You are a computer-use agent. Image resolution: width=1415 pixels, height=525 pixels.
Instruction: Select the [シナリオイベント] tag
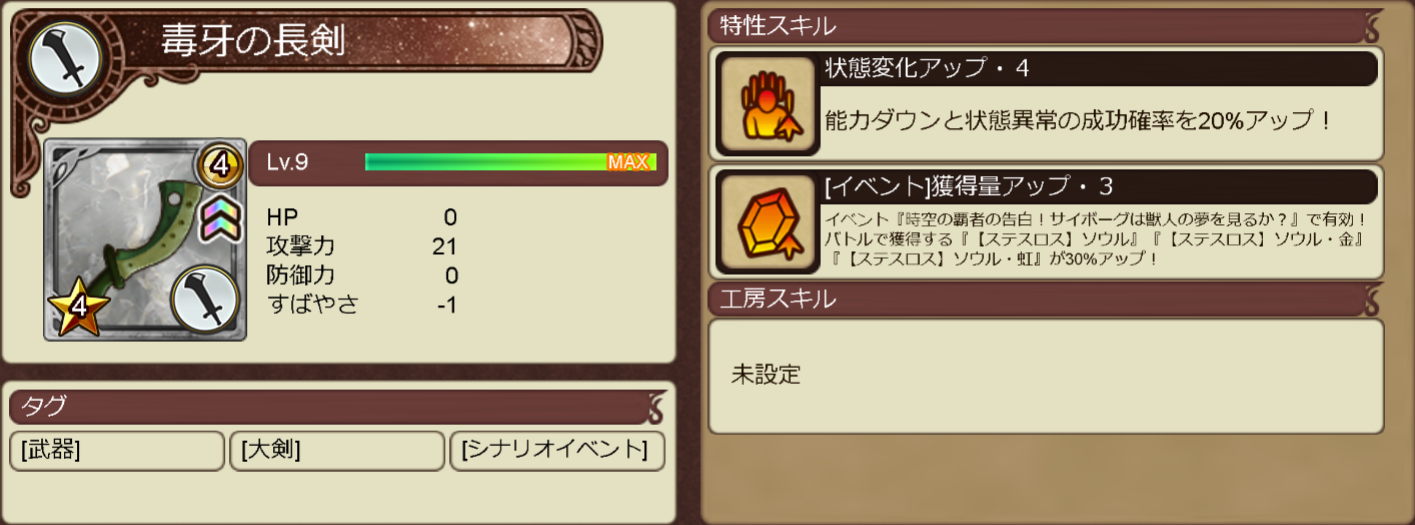coord(557,451)
